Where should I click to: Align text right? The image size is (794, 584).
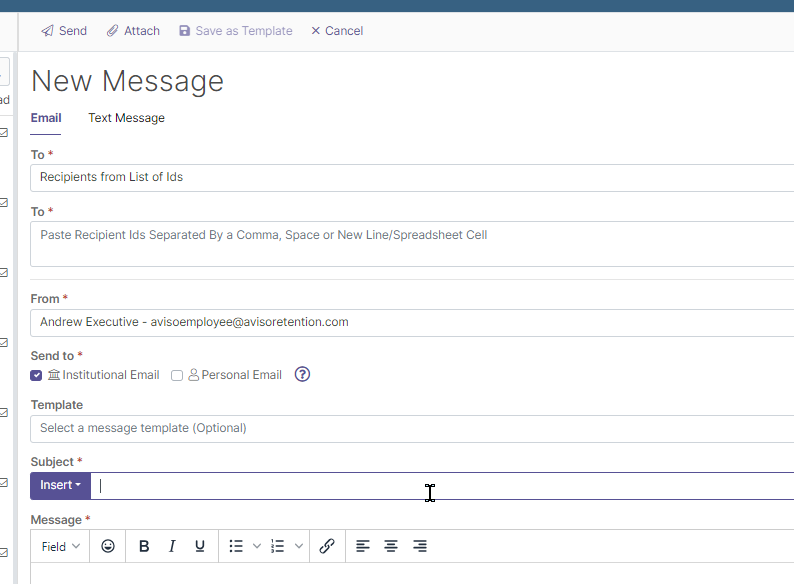click(420, 546)
